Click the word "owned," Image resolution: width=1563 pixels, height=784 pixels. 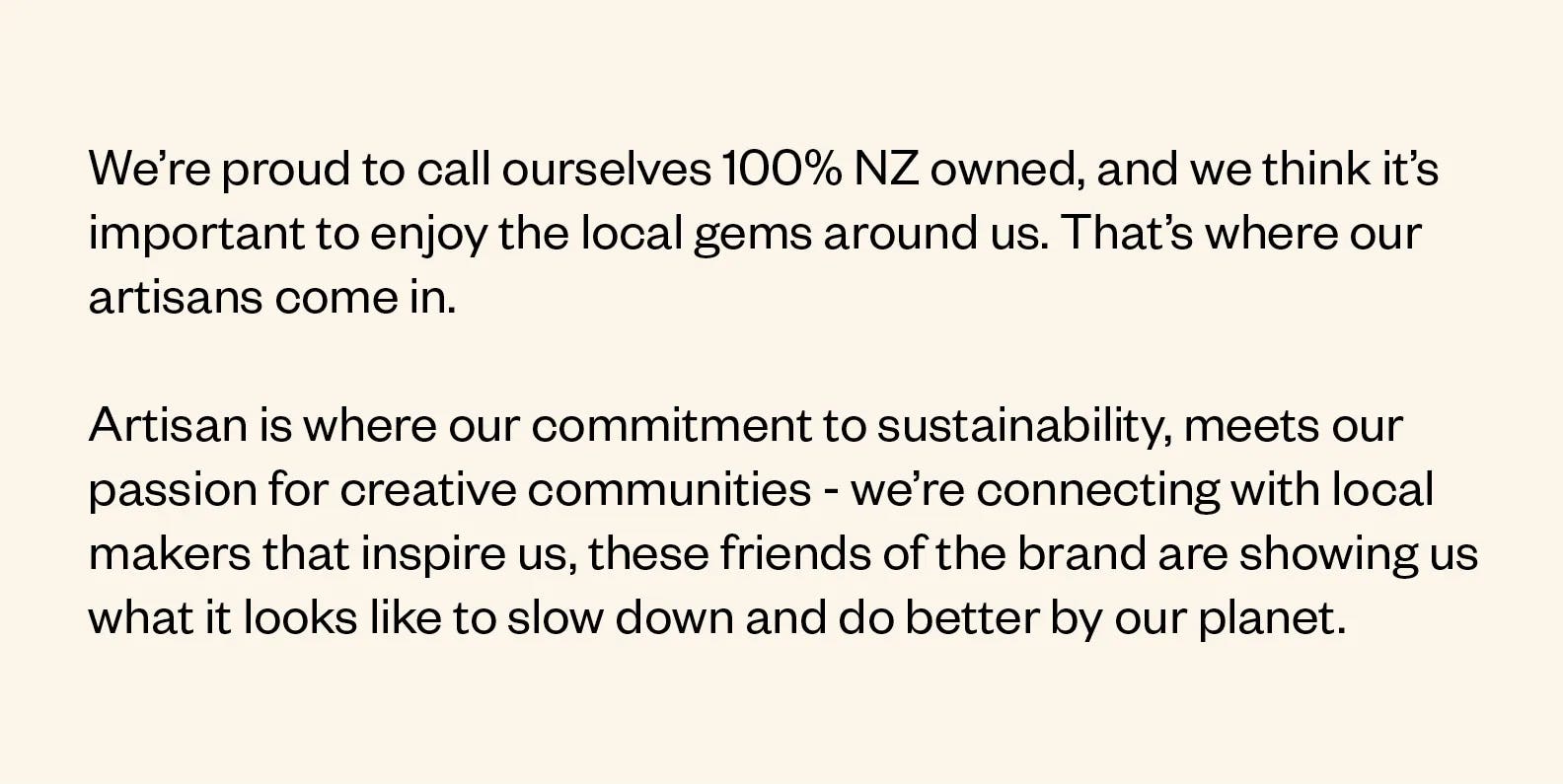(x=1007, y=172)
